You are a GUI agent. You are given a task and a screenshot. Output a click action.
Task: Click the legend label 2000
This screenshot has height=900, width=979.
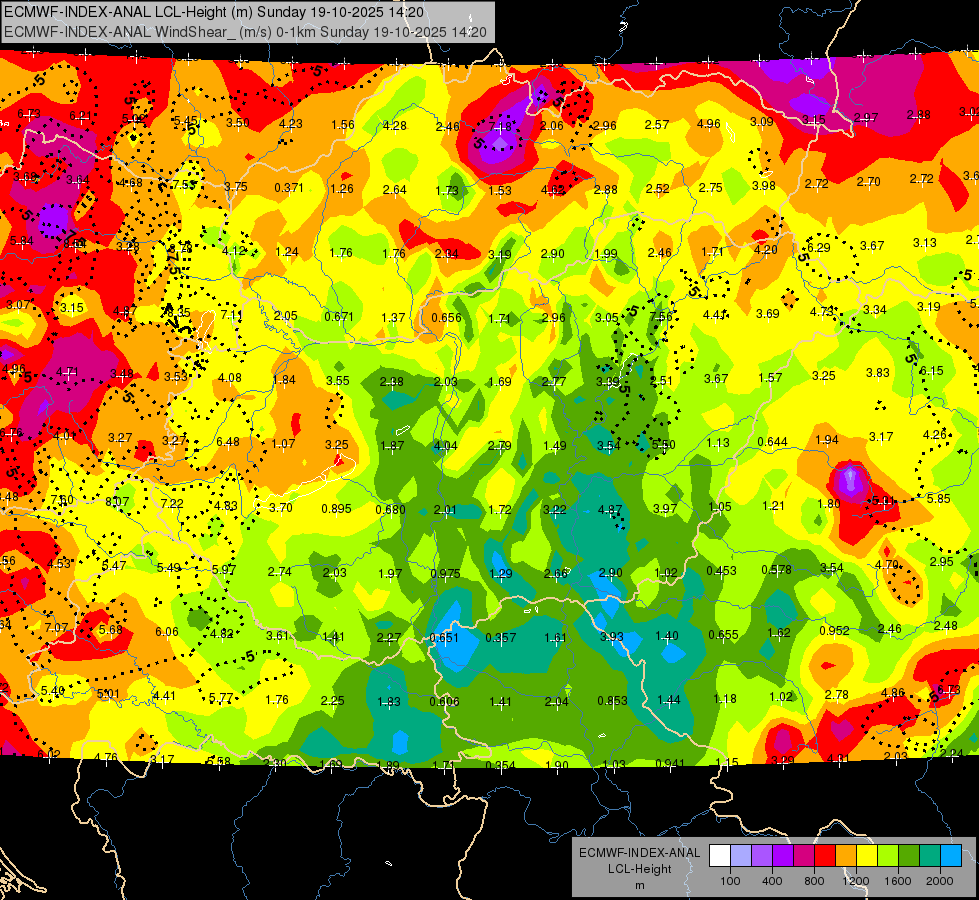click(x=940, y=881)
